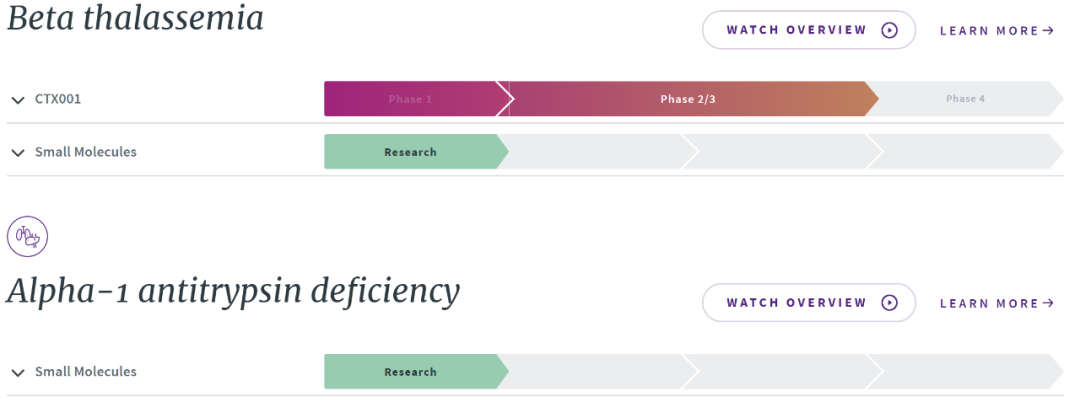Expand Alpha-1 antitrypsin Small Molecules chevron

pos(18,373)
